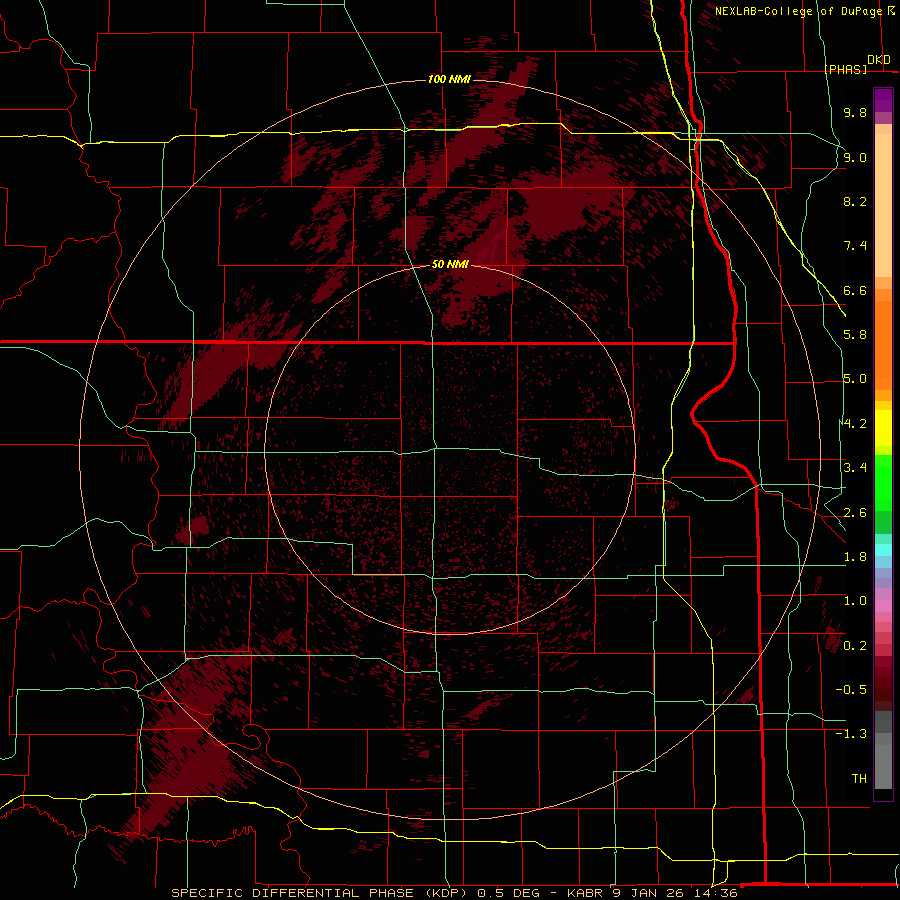The image size is (900, 900).
Task: Click the 5.8 scale value
Action: point(855,335)
